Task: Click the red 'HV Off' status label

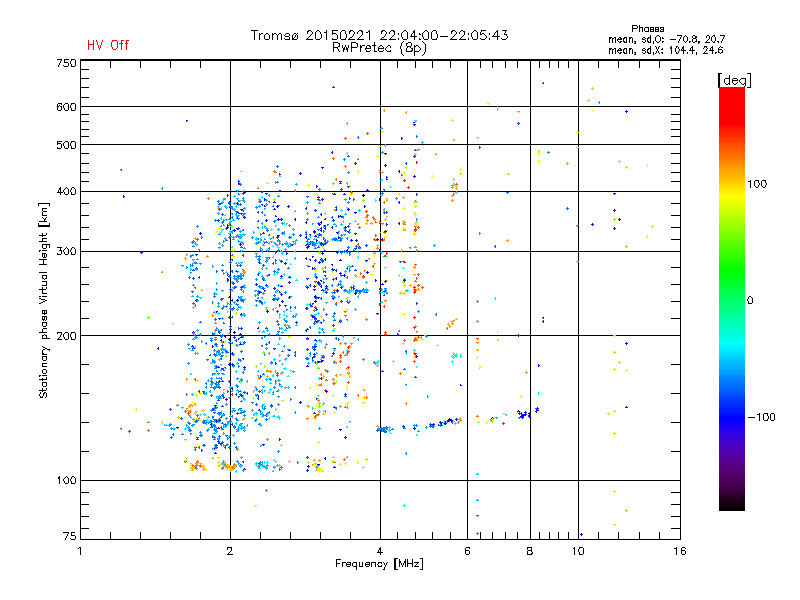Action: (x=108, y=45)
